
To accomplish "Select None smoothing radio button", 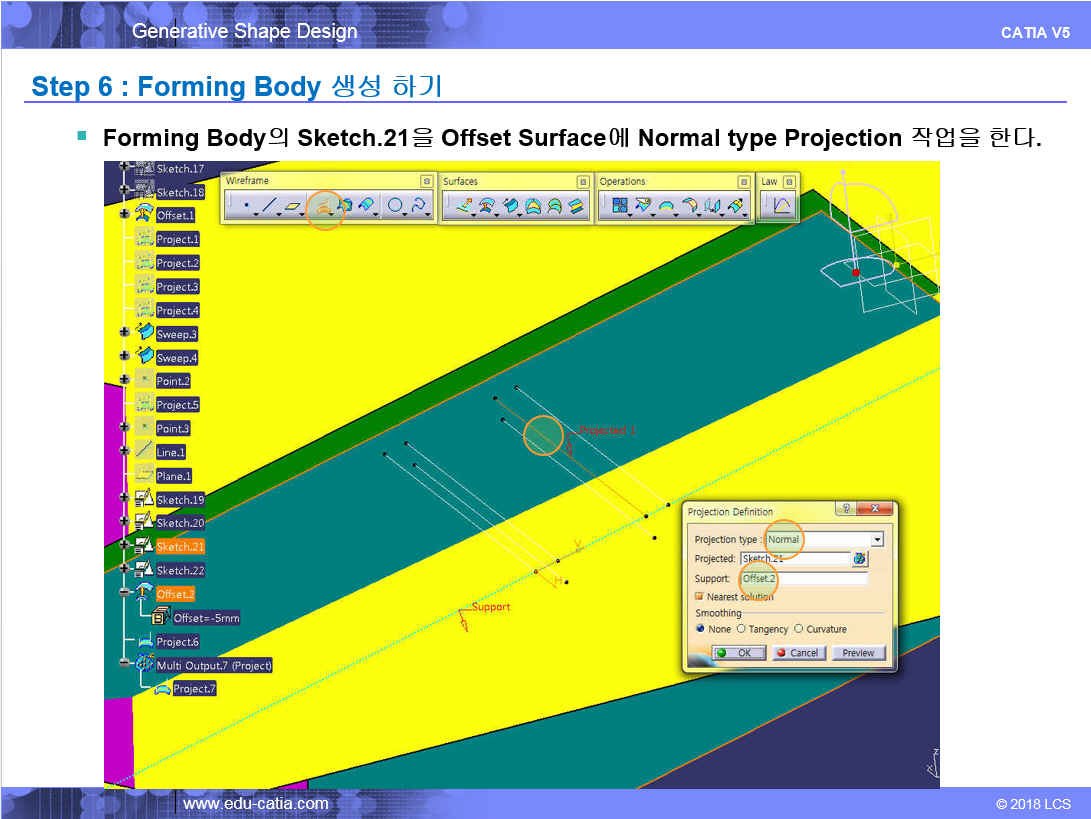I will point(700,629).
